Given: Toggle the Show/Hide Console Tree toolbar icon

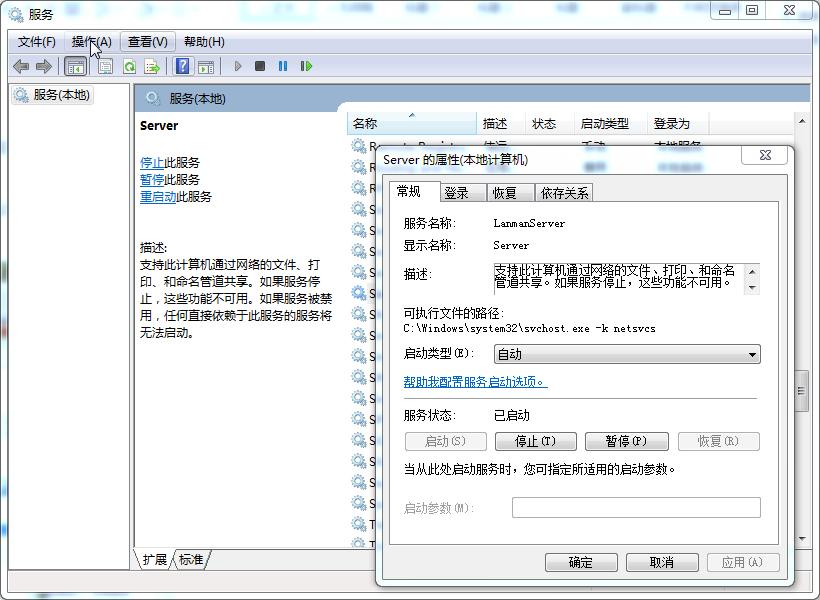Looking at the screenshot, I should 76,66.
